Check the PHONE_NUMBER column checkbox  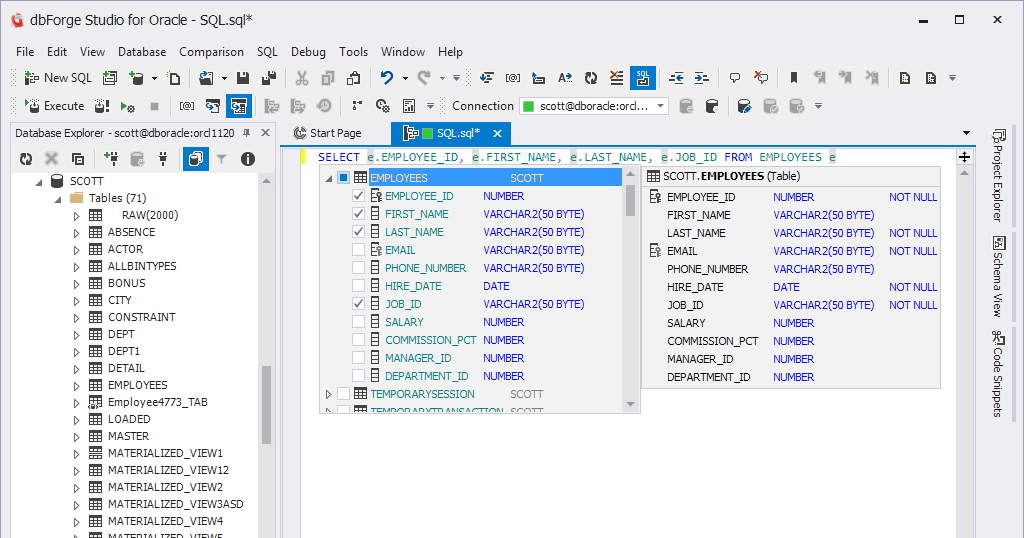[x=358, y=268]
